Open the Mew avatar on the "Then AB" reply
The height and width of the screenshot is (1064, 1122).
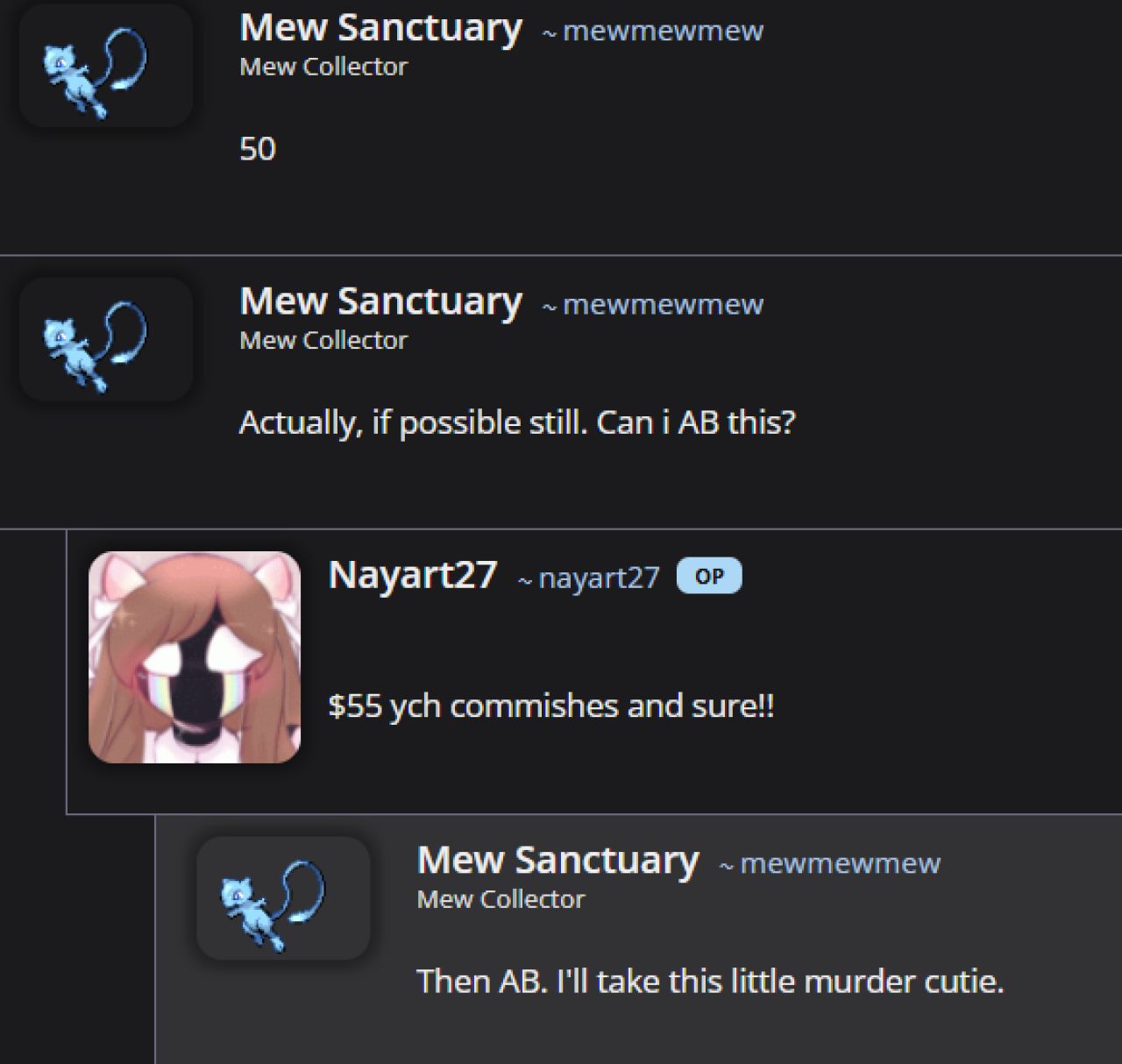(283, 898)
